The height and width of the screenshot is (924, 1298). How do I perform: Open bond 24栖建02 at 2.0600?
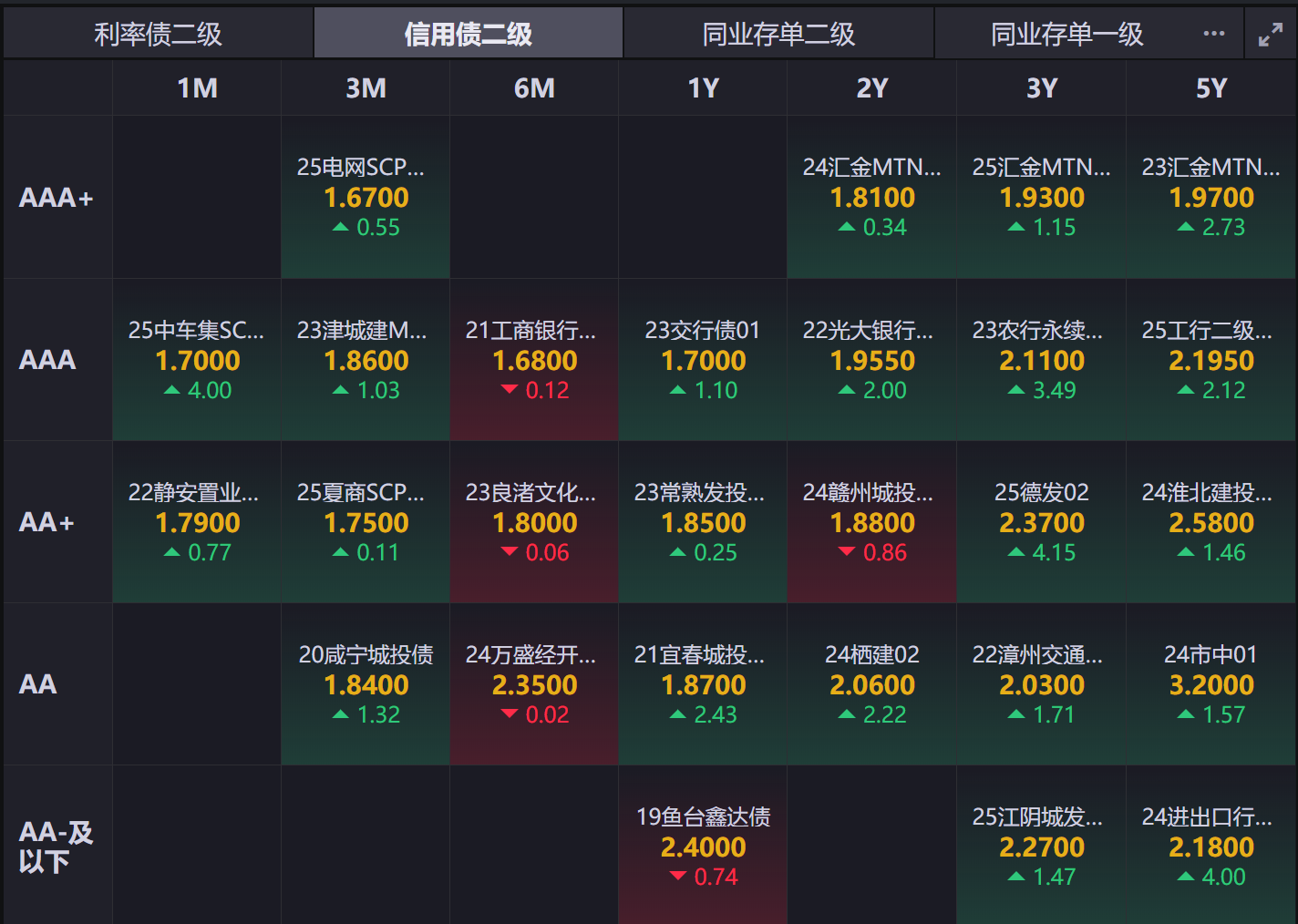click(872, 684)
